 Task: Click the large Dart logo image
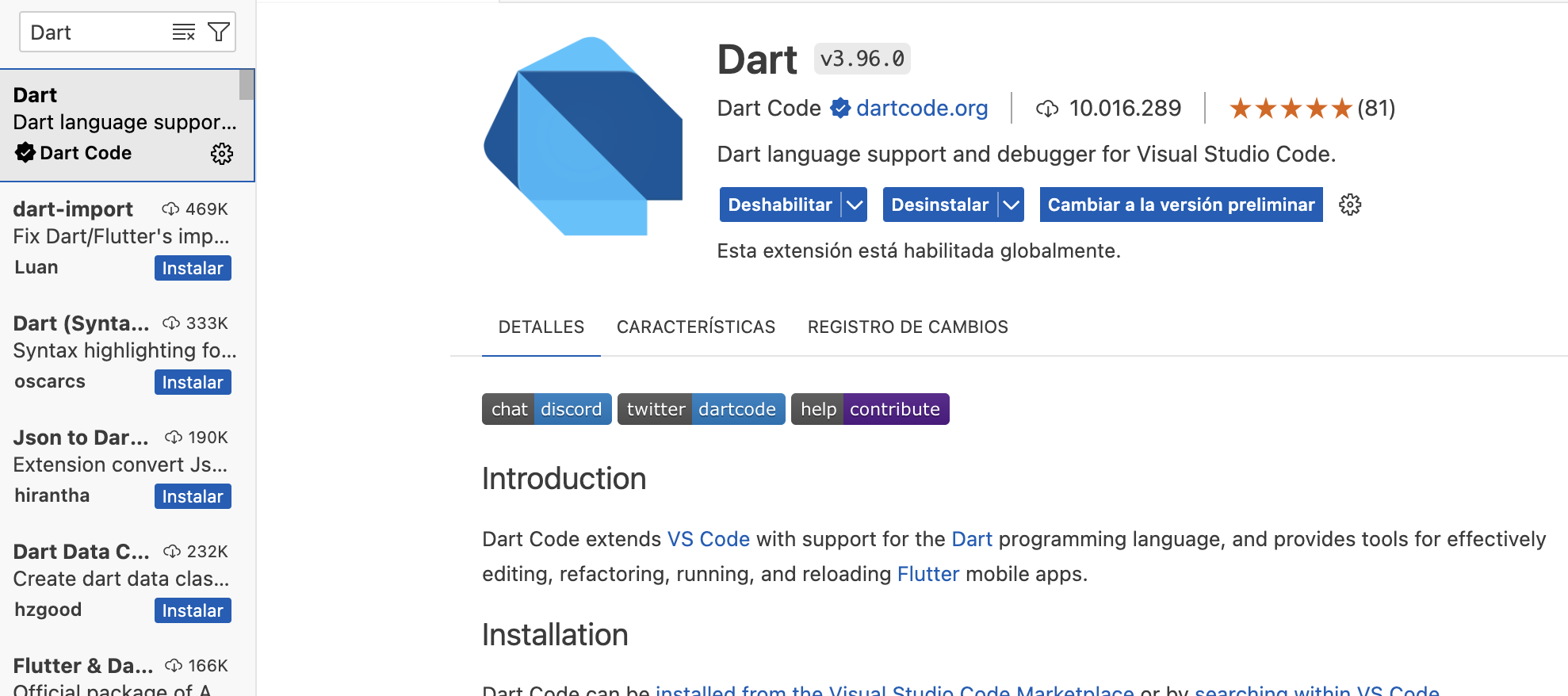tap(583, 136)
